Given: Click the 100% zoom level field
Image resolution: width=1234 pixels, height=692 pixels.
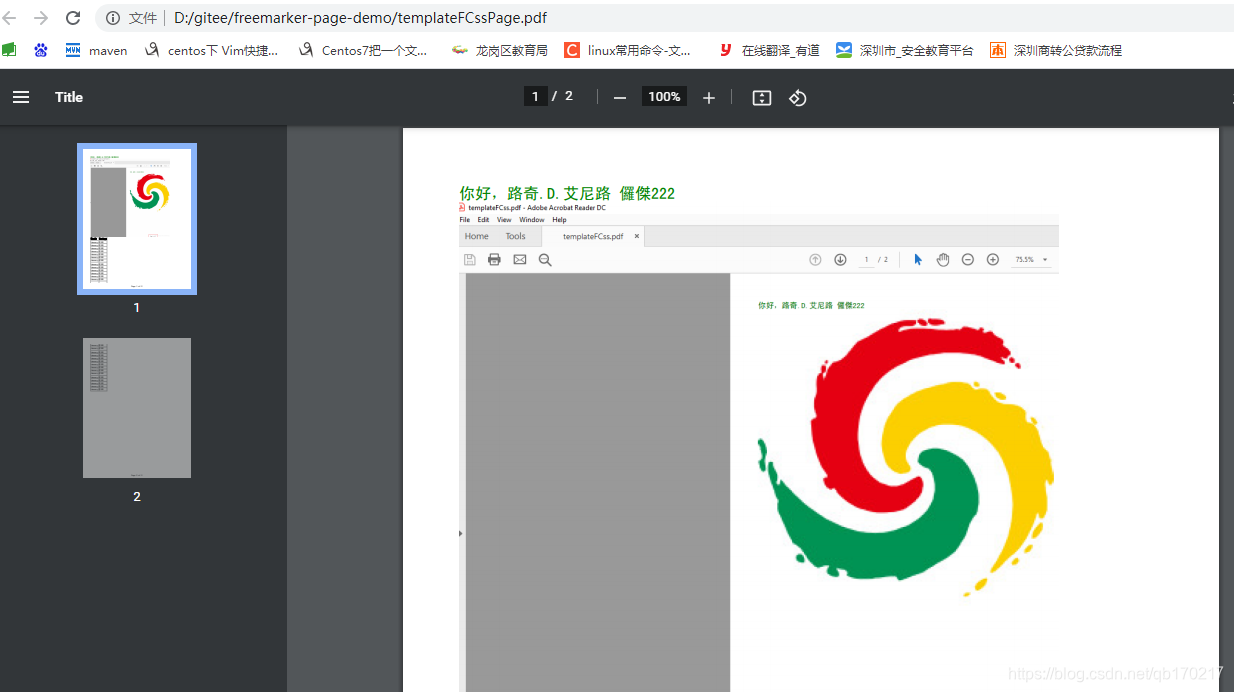Looking at the screenshot, I should [664, 96].
